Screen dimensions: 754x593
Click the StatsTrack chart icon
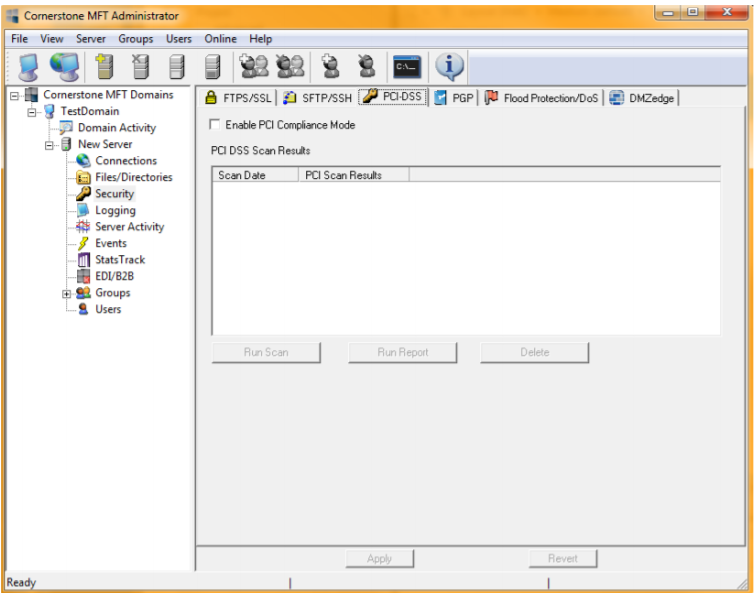[83, 260]
